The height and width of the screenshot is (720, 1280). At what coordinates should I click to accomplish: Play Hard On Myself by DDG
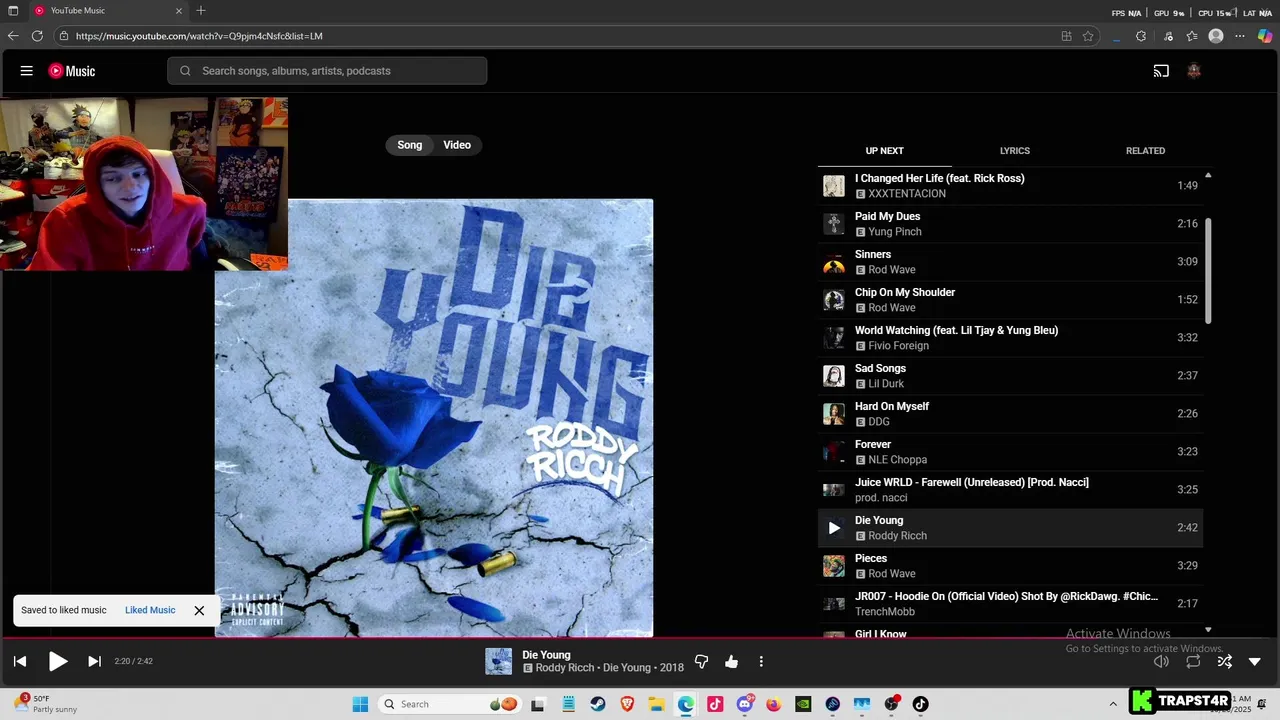click(1010, 414)
